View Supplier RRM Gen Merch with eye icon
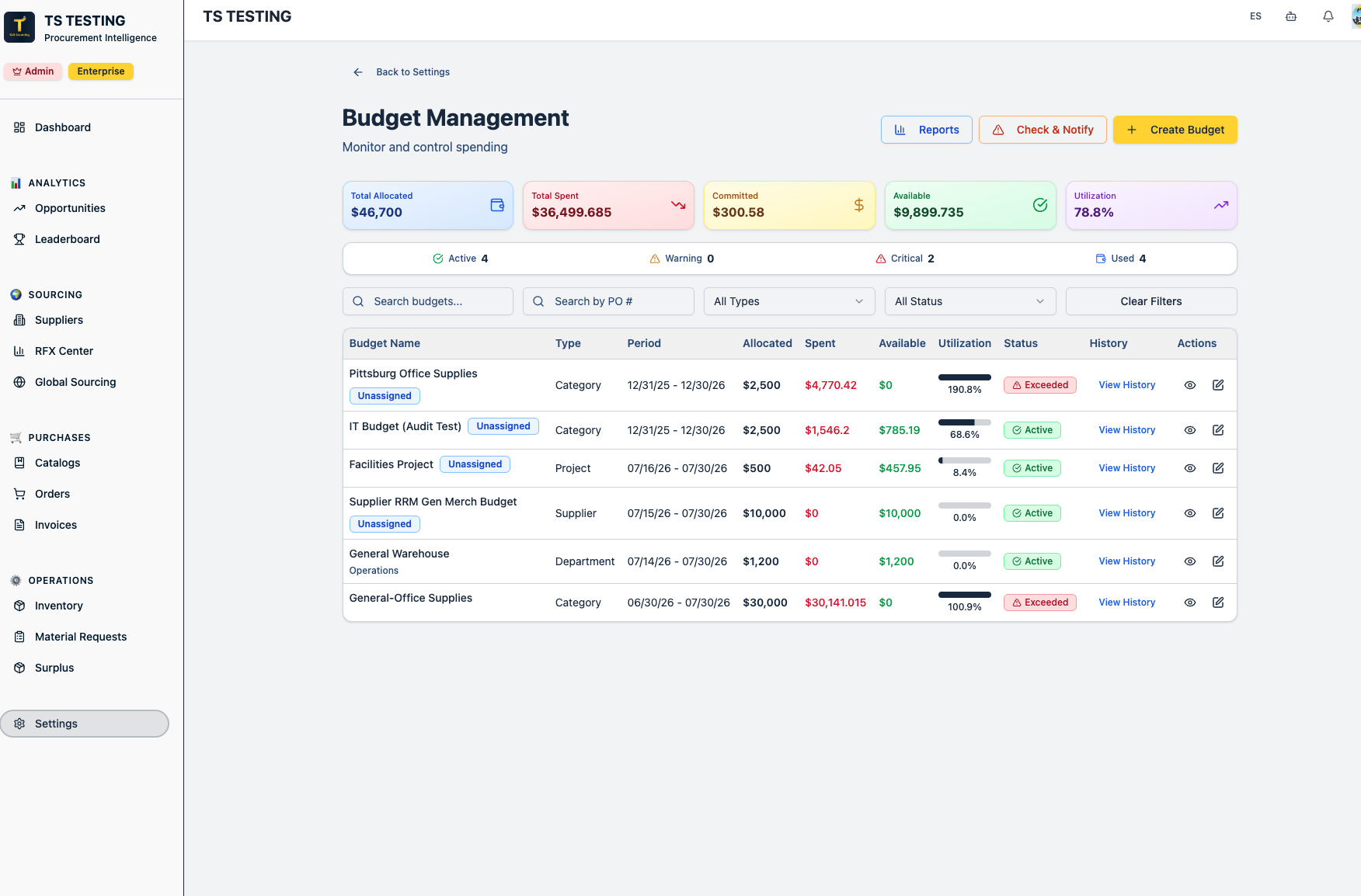 [x=1190, y=513]
